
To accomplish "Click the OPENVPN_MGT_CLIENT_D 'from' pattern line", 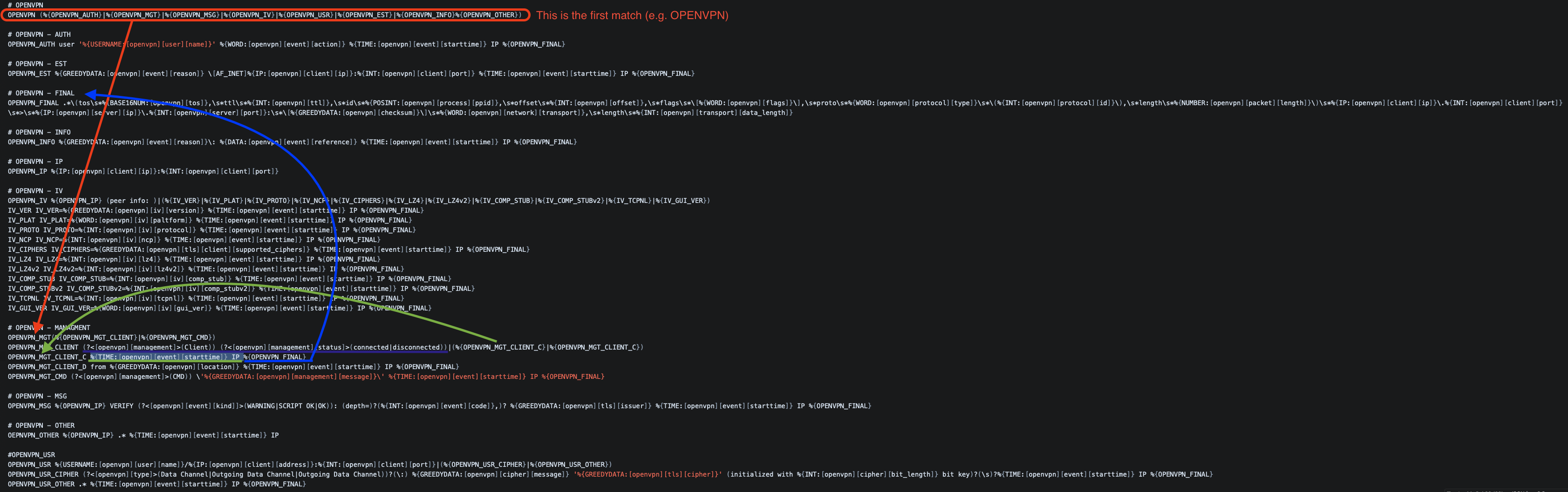I will (x=233, y=367).
